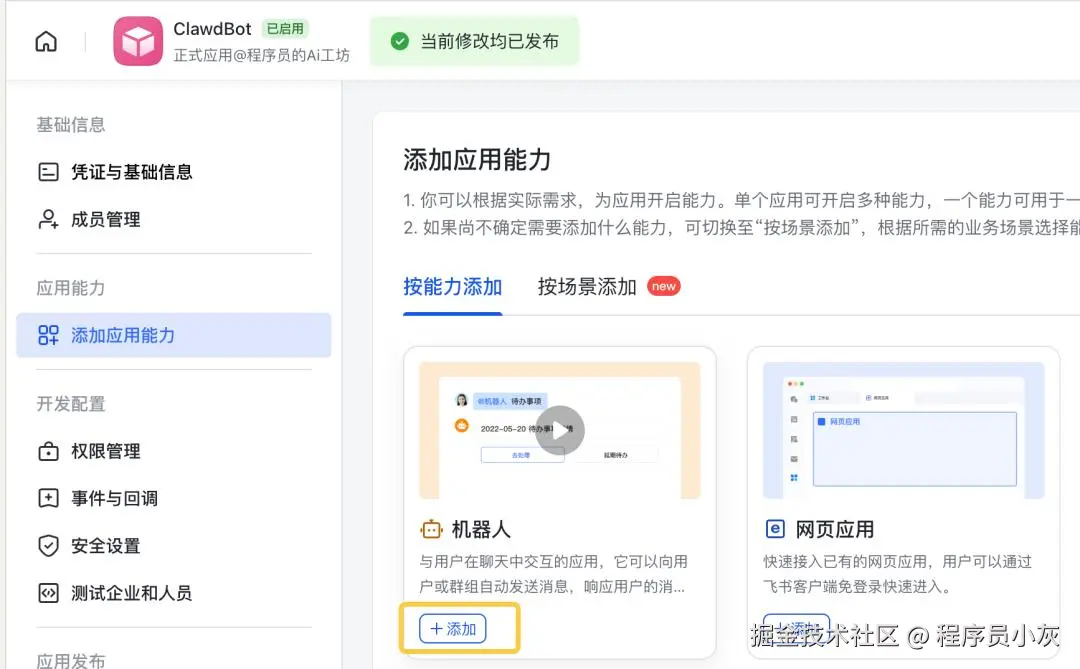This screenshot has width=1080, height=669.
Task: Click the 机器人 preview thumbnail
Action: click(560, 430)
